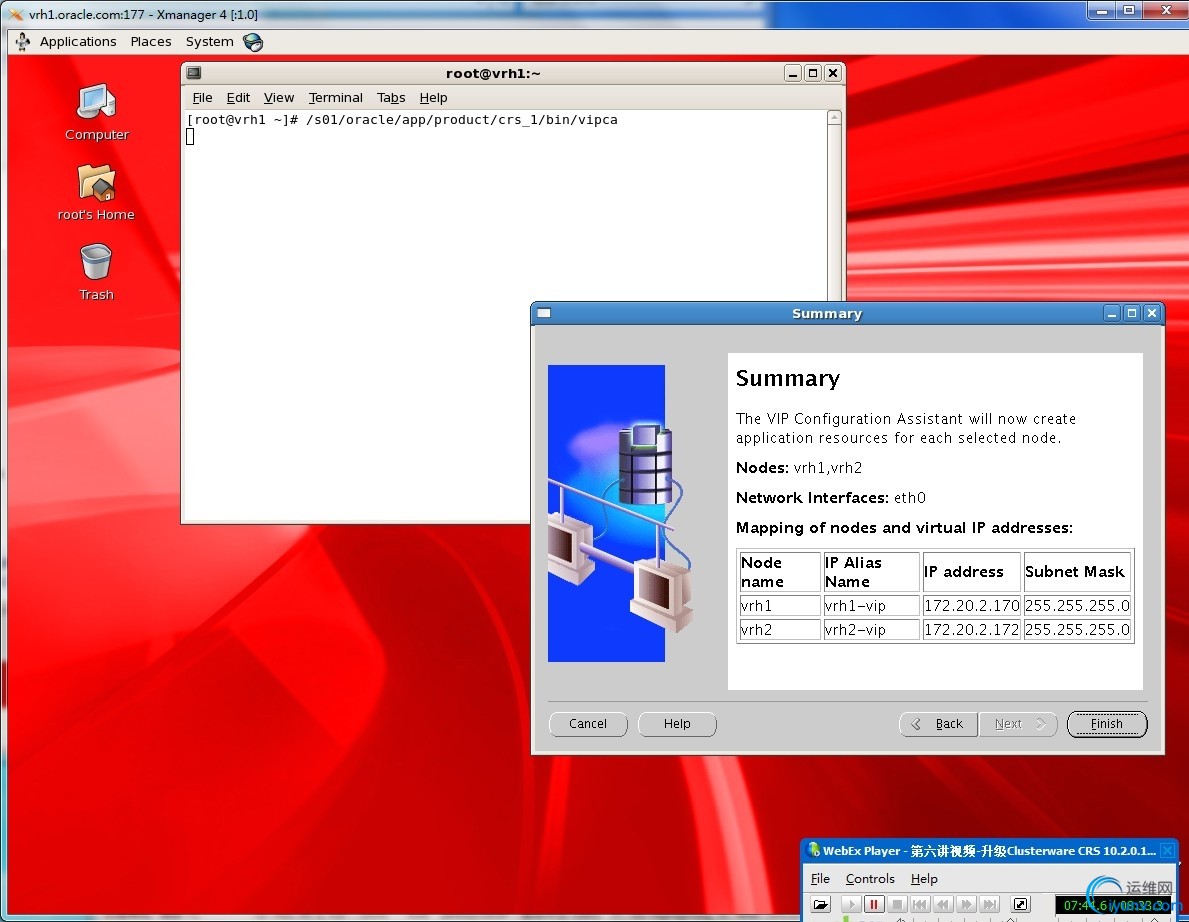Click the GNOME foot icon in the panel
The image size is (1189, 922).
[23, 42]
